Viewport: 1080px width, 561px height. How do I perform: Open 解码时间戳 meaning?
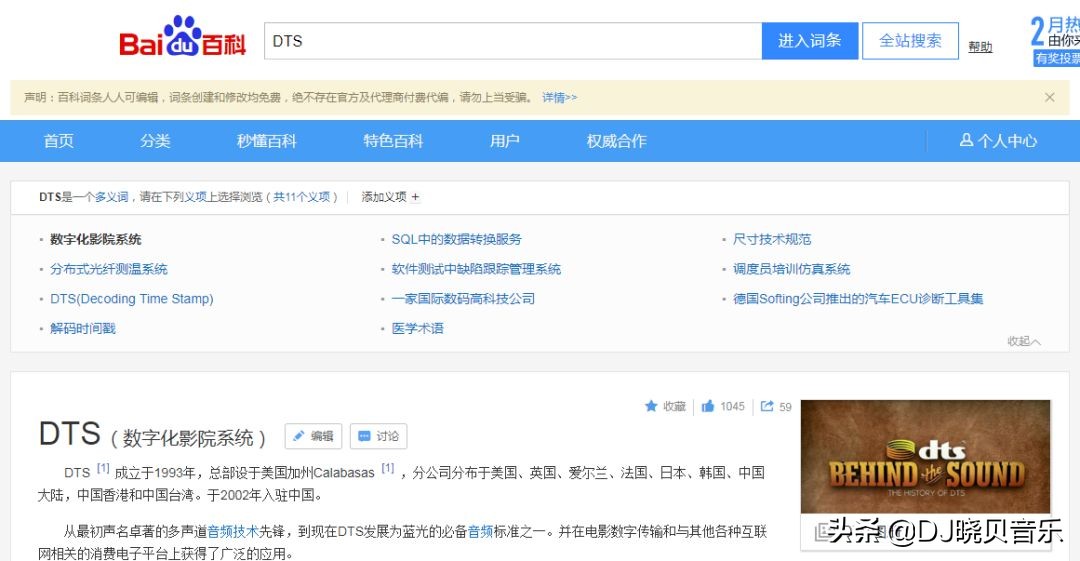click(83, 328)
